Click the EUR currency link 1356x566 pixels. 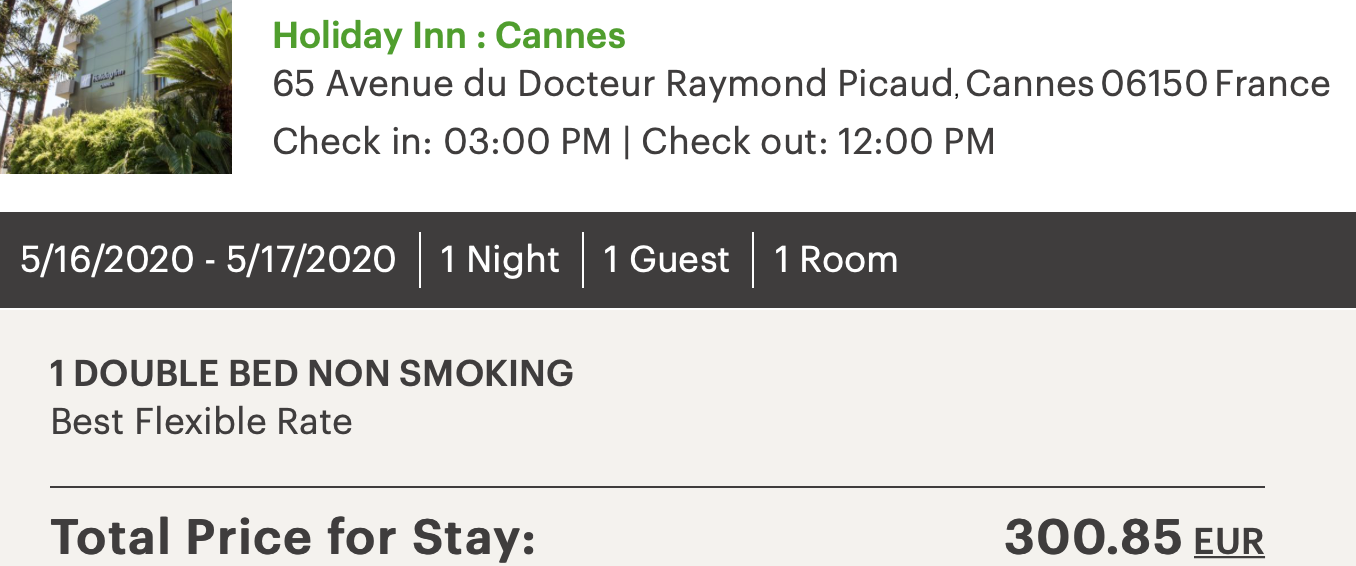click(x=1229, y=541)
